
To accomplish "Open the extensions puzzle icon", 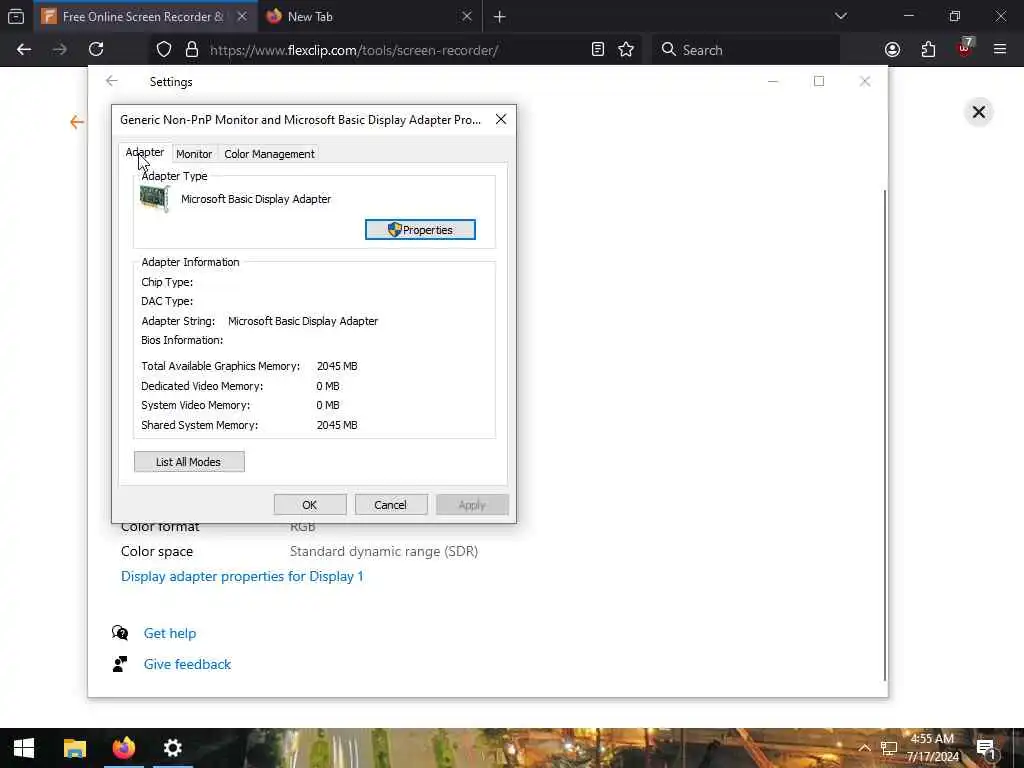I will click(928, 50).
